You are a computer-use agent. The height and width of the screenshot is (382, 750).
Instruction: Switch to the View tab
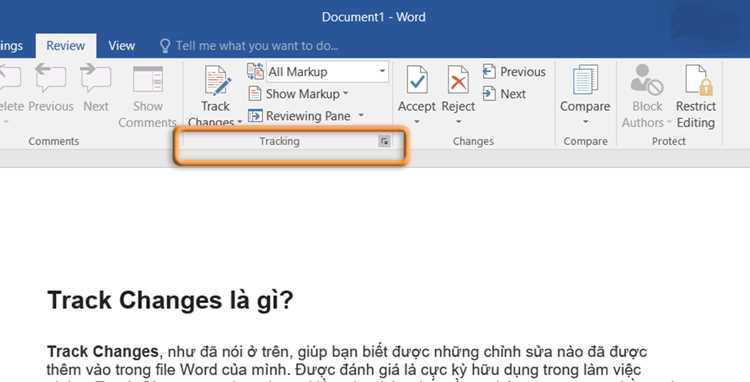tap(121, 46)
